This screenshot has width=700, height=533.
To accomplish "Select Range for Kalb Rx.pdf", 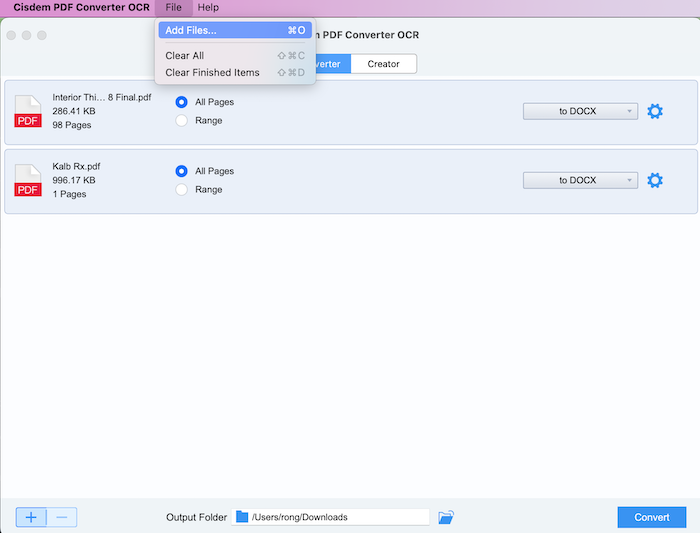I will [182, 190].
